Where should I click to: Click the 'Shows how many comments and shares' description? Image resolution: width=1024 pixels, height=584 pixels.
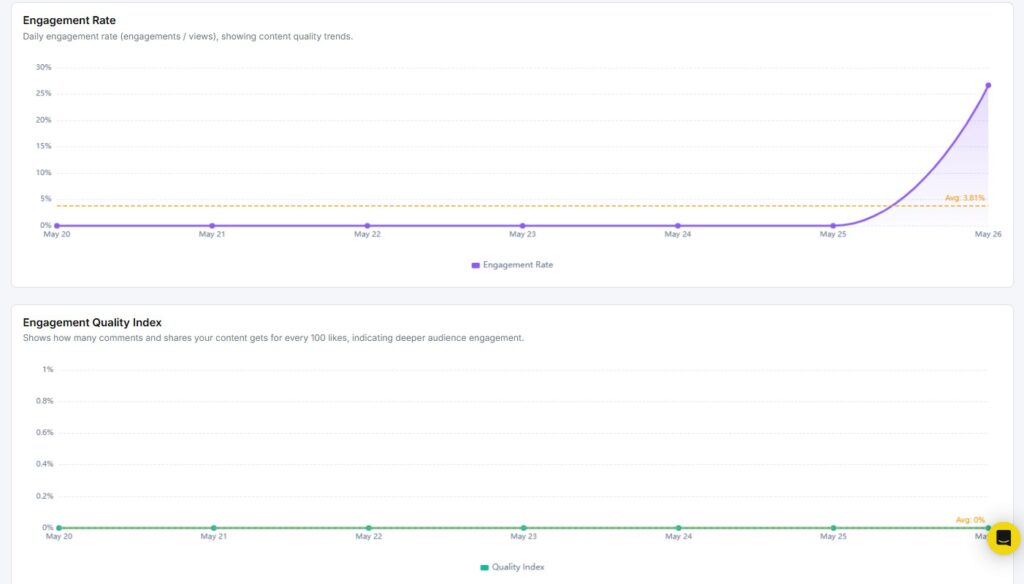pos(273,338)
